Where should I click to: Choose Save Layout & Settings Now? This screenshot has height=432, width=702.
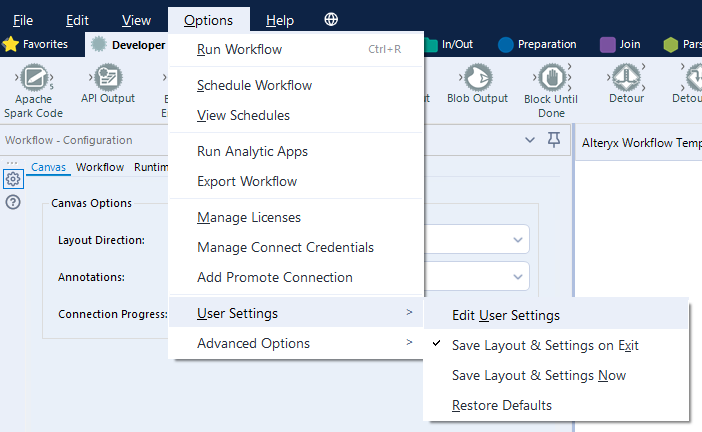click(x=556, y=375)
